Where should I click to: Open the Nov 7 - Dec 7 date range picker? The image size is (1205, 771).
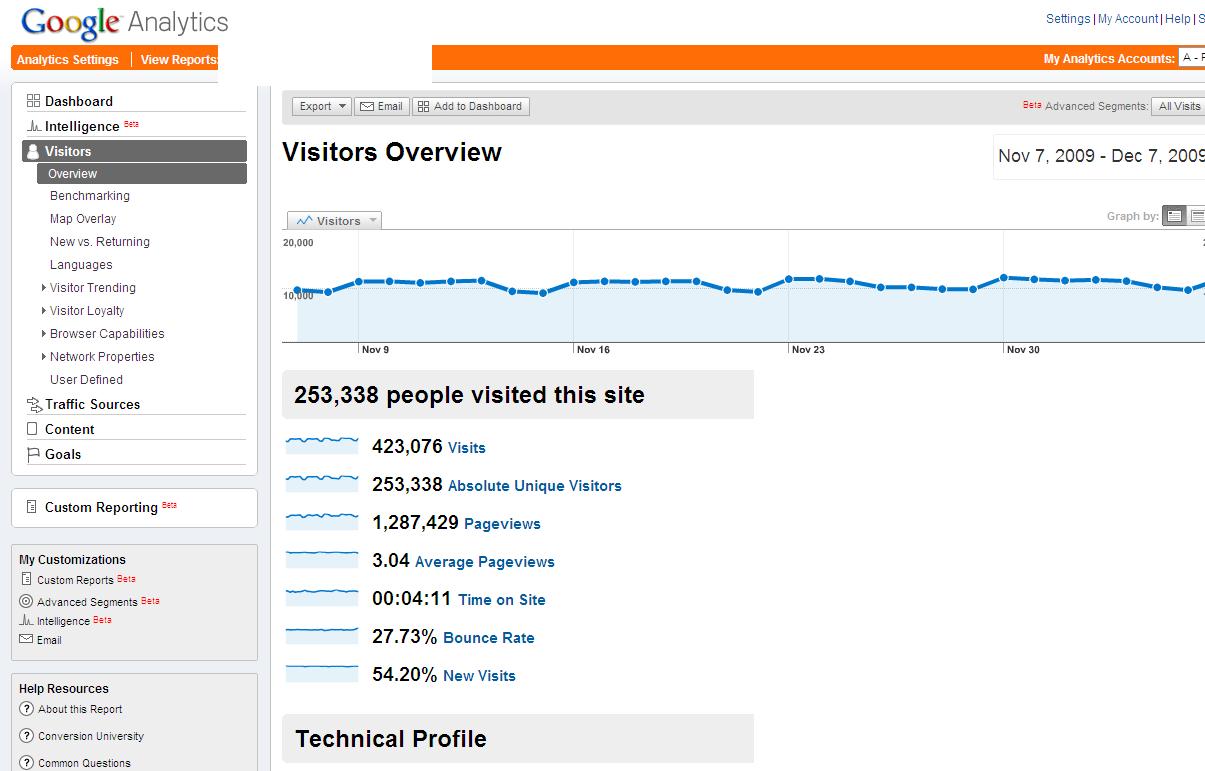point(1100,156)
